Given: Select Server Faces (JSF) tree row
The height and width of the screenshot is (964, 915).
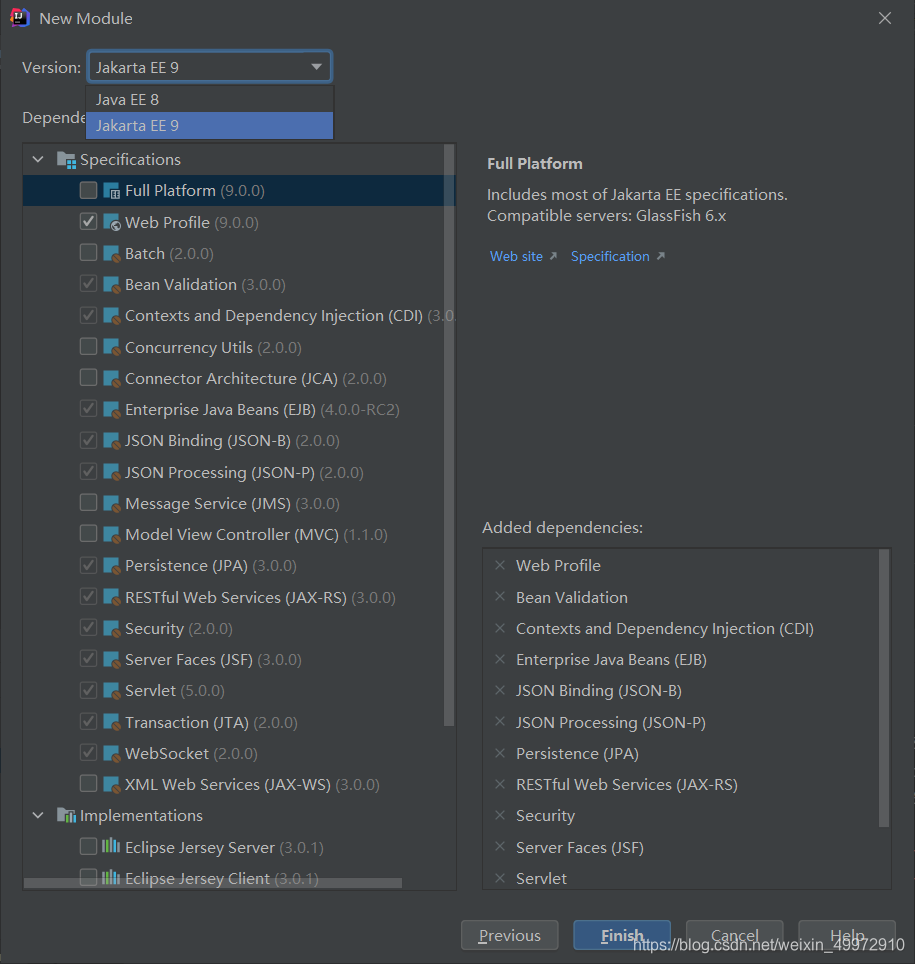Looking at the screenshot, I should click(239, 659).
